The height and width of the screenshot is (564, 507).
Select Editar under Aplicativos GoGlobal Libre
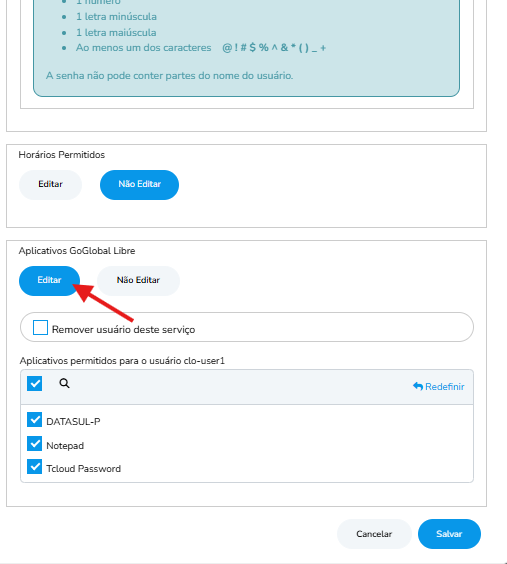[x=49, y=281]
